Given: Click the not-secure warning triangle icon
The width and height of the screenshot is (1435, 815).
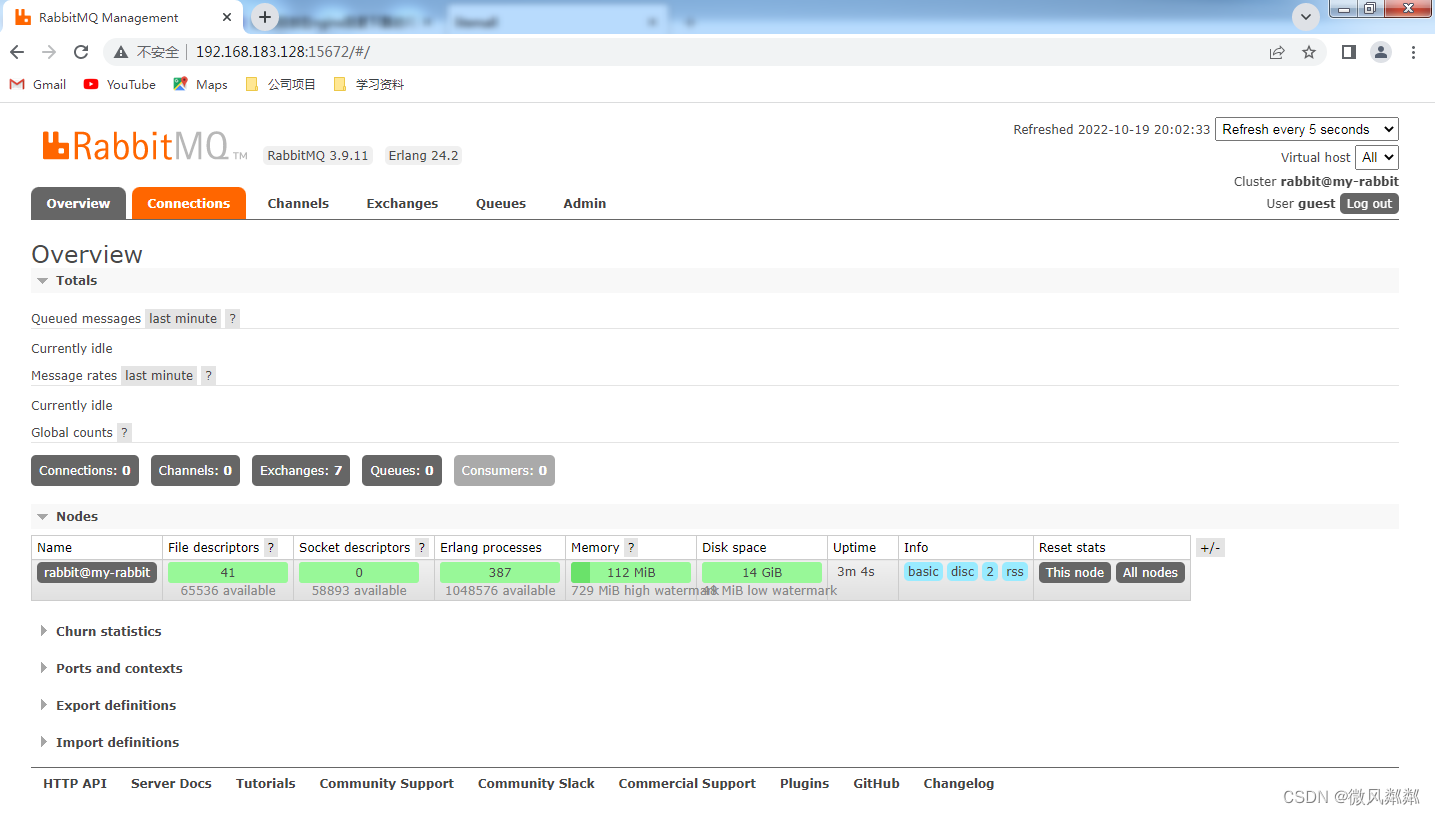Looking at the screenshot, I should coord(121,52).
